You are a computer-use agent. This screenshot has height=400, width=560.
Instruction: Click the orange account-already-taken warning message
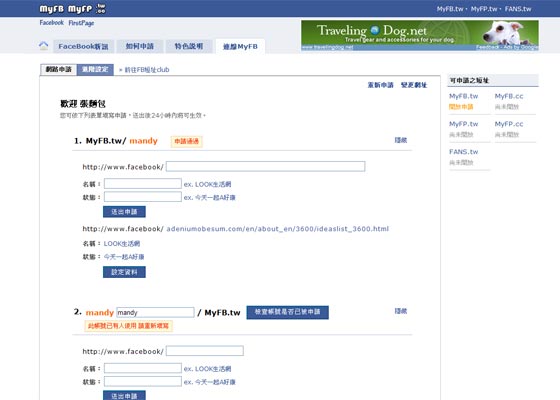click(128, 326)
